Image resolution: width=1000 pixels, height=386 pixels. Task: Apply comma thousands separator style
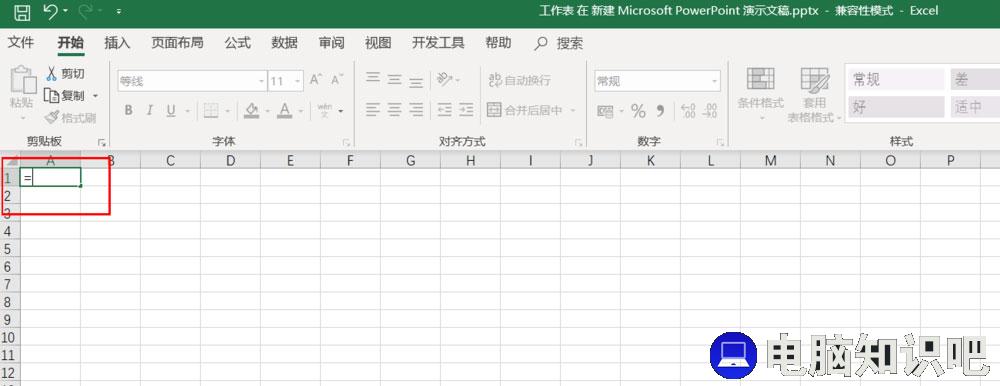pyautogui.click(x=660, y=111)
